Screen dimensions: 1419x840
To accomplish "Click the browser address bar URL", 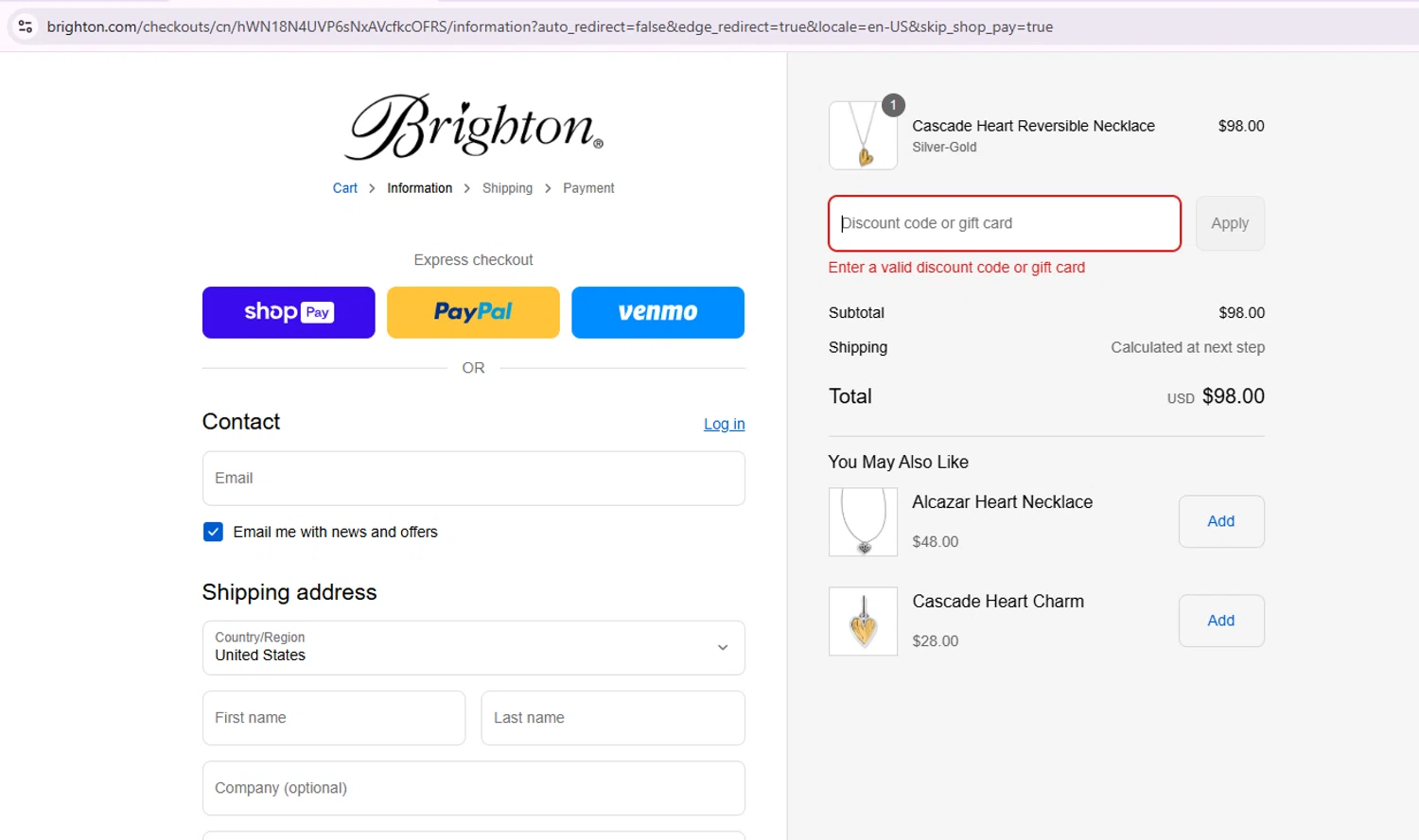I will pos(550,26).
